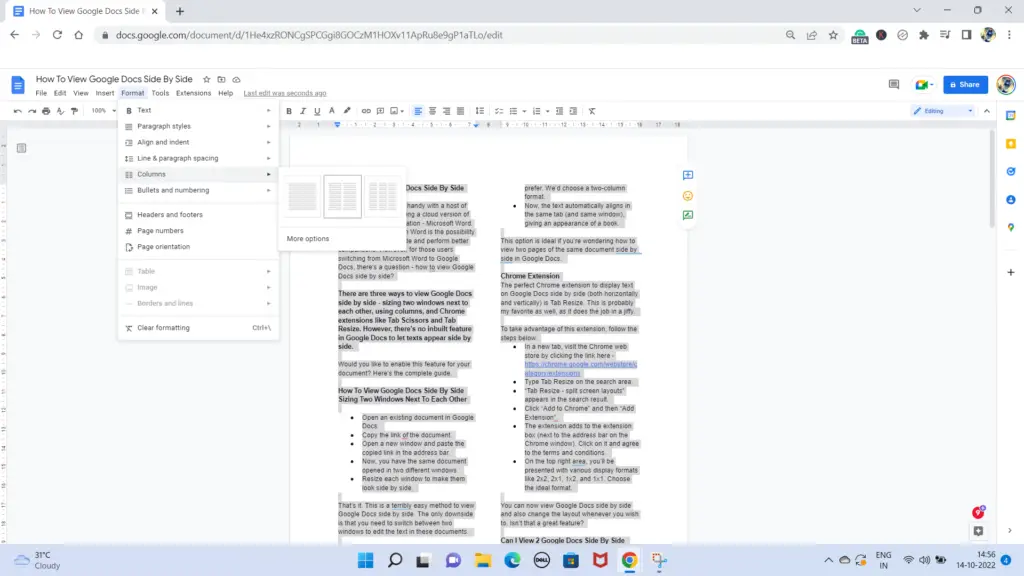Toggle Underline formatting in toolbar
Image resolution: width=1024 pixels, height=576 pixels.
(x=317, y=111)
